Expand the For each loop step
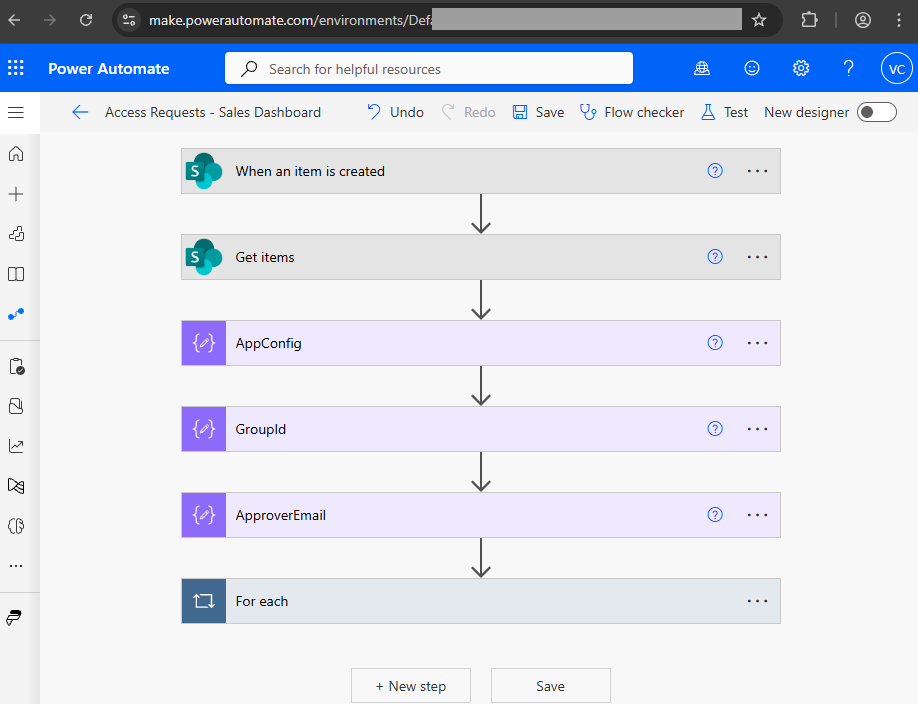Screen dimensions: 918x704 point(481,602)
